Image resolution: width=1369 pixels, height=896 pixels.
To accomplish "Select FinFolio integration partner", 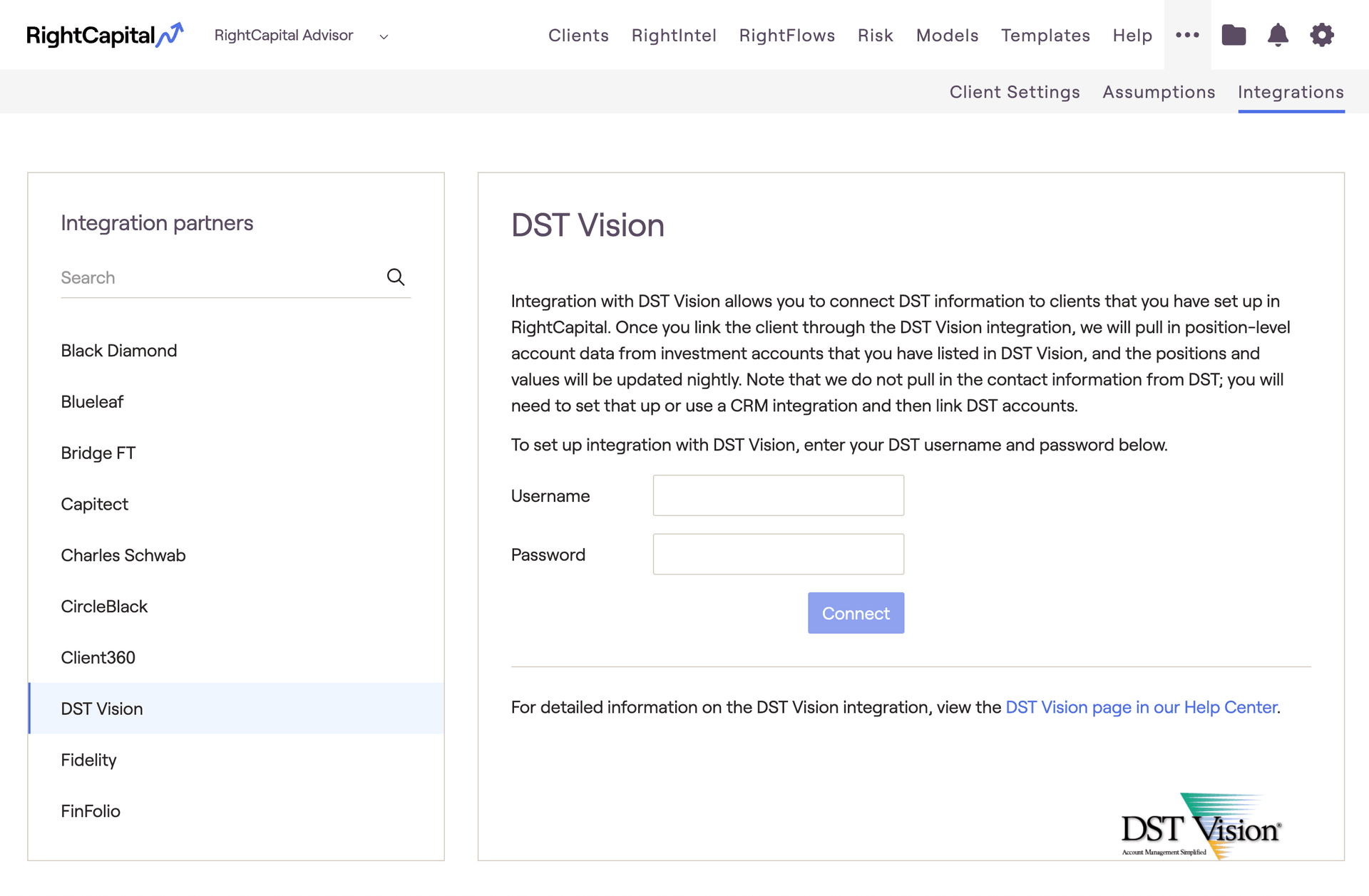I will click(236, 811).
